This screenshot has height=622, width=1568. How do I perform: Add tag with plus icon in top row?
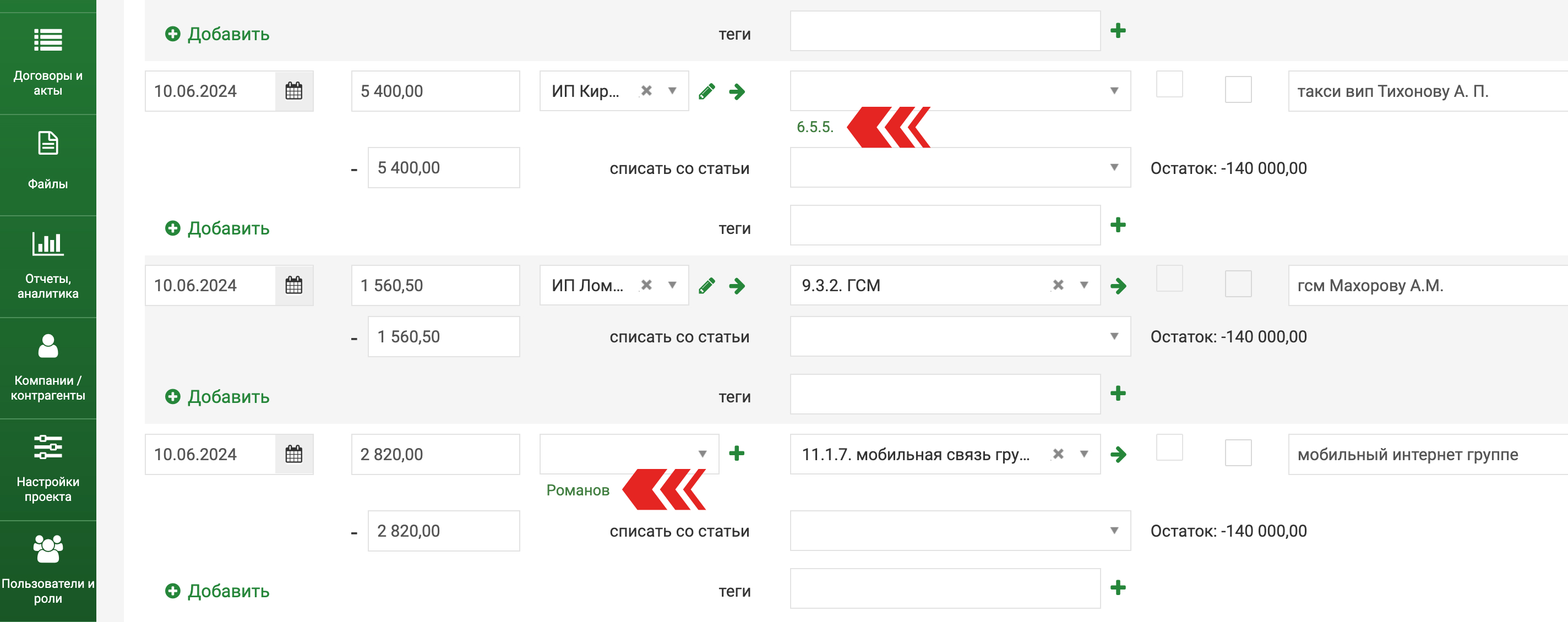pyautogui.click(x=1118, y=30)
